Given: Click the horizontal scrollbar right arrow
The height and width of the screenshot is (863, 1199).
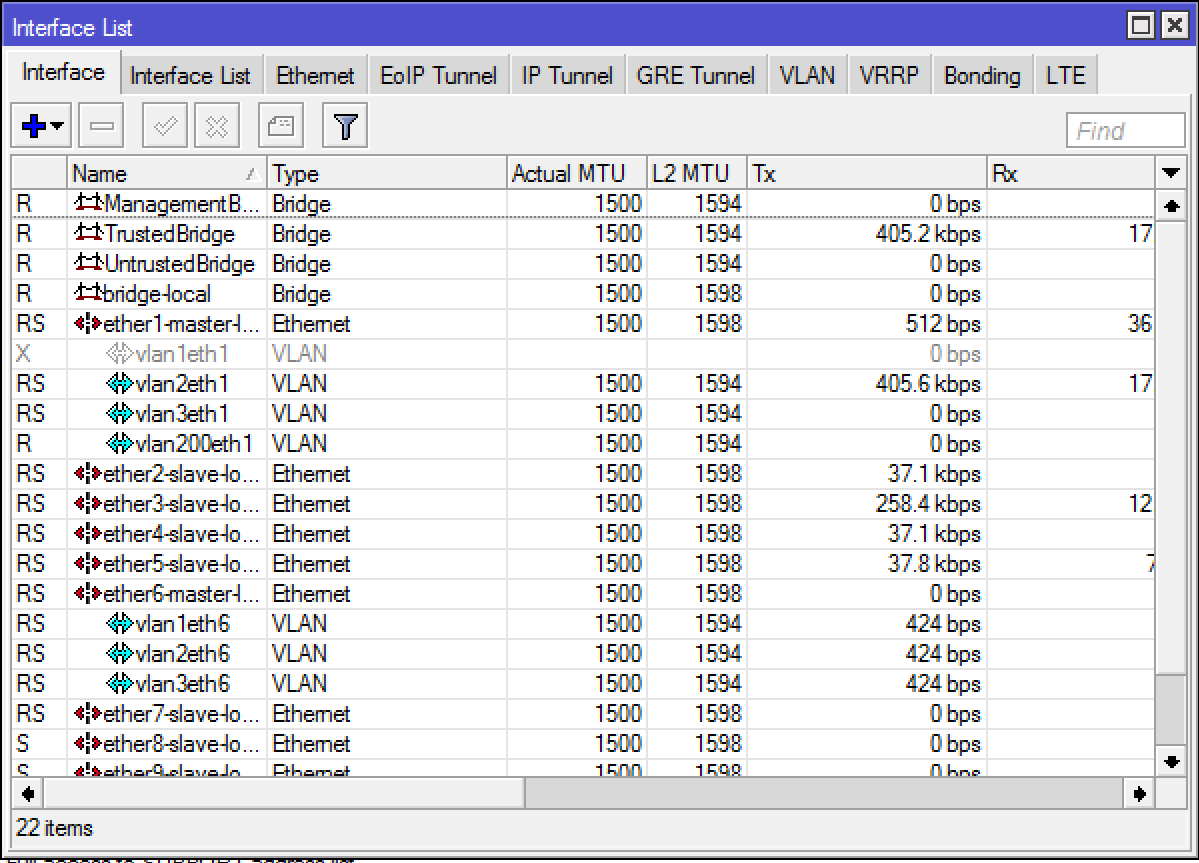Looking at the screenshot, I should click(x=1139, y=793).
